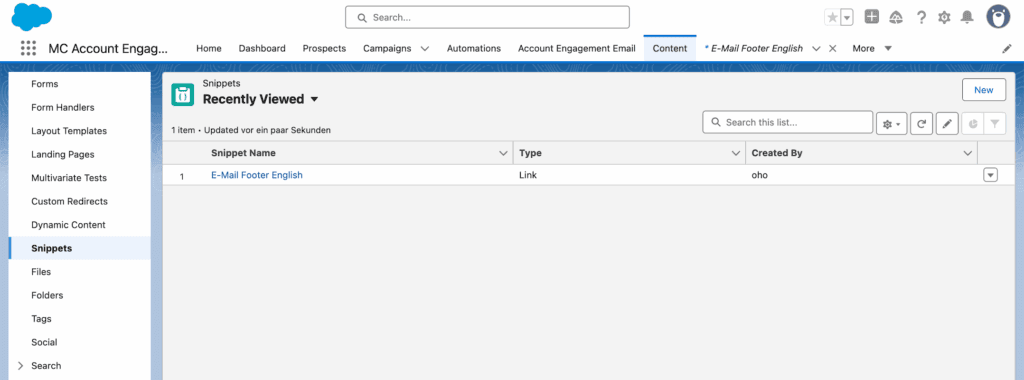Screen dimensions: 1024x380
Task: Click the Refresh list button
Action: (921, 123)
